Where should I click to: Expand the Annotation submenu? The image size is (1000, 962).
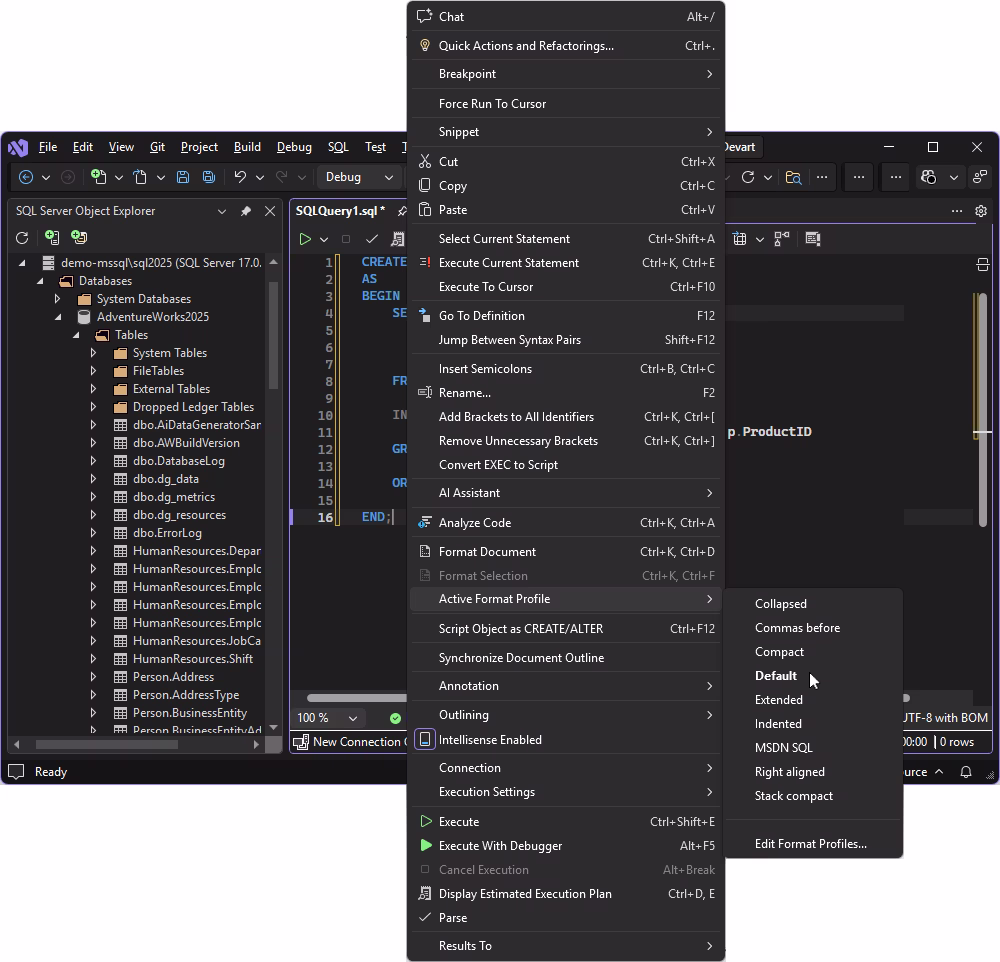click(x=566, y=686)
